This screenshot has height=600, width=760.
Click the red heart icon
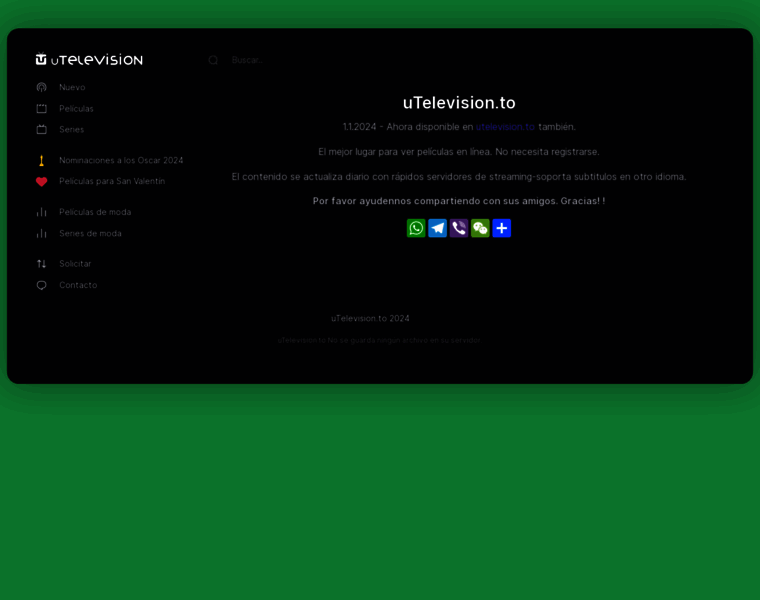coord(42,181)
